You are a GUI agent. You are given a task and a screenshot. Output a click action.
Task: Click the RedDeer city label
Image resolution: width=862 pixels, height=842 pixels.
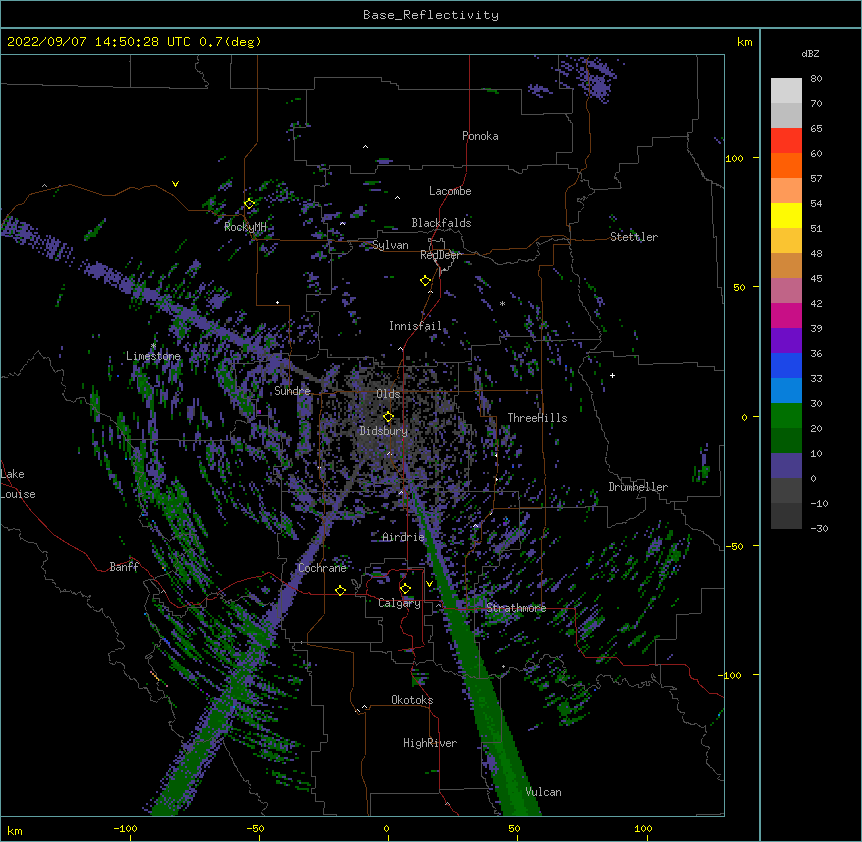440,255
